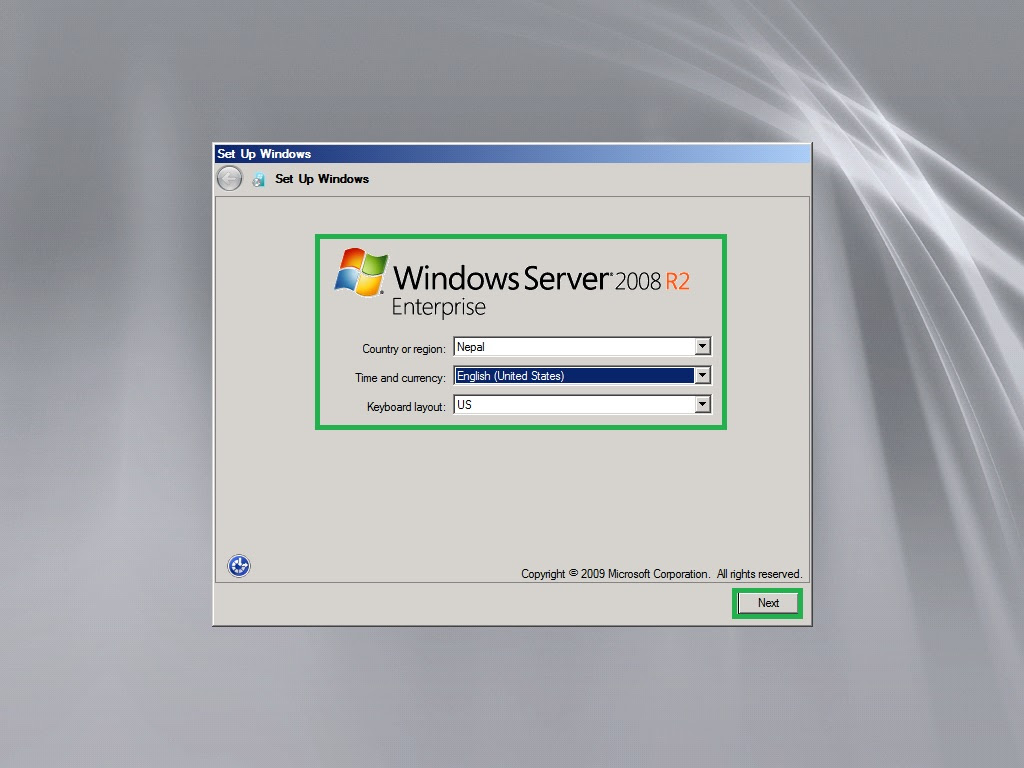Click the Enterprise edition text
Viewport: 1024px width, 768px height.
[439, 308]
